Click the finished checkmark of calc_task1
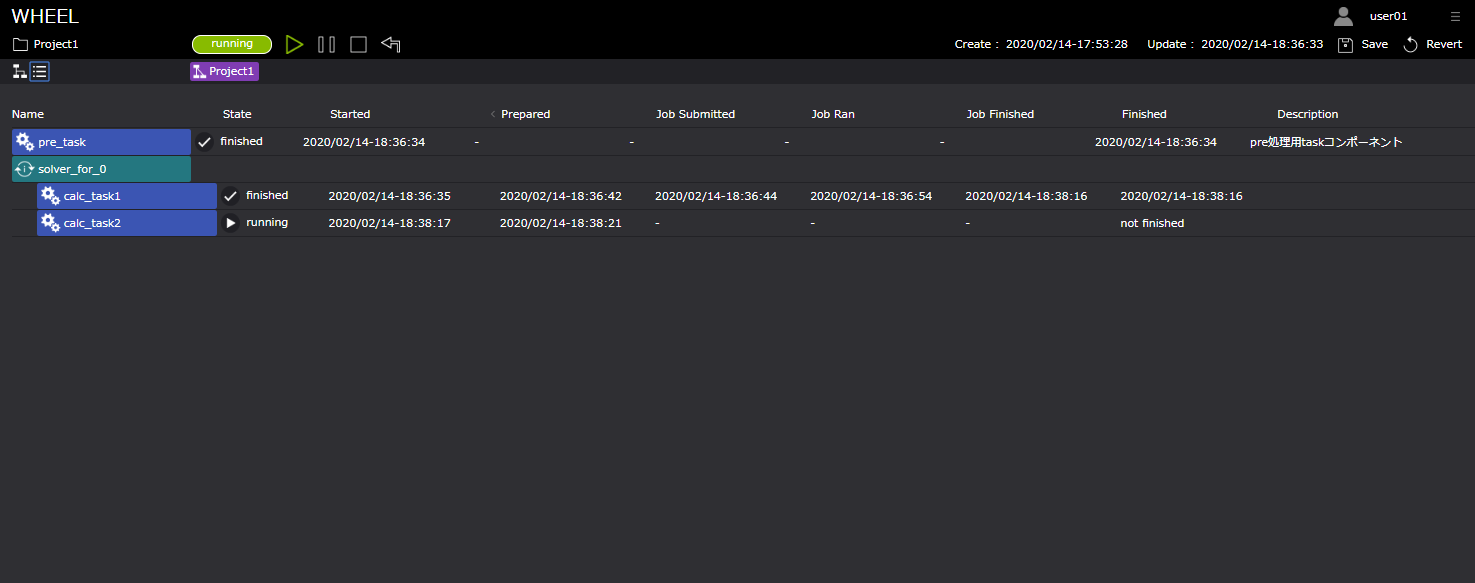Image resolution: width=1475 pixels, height=583 pixels. (231, 196)
